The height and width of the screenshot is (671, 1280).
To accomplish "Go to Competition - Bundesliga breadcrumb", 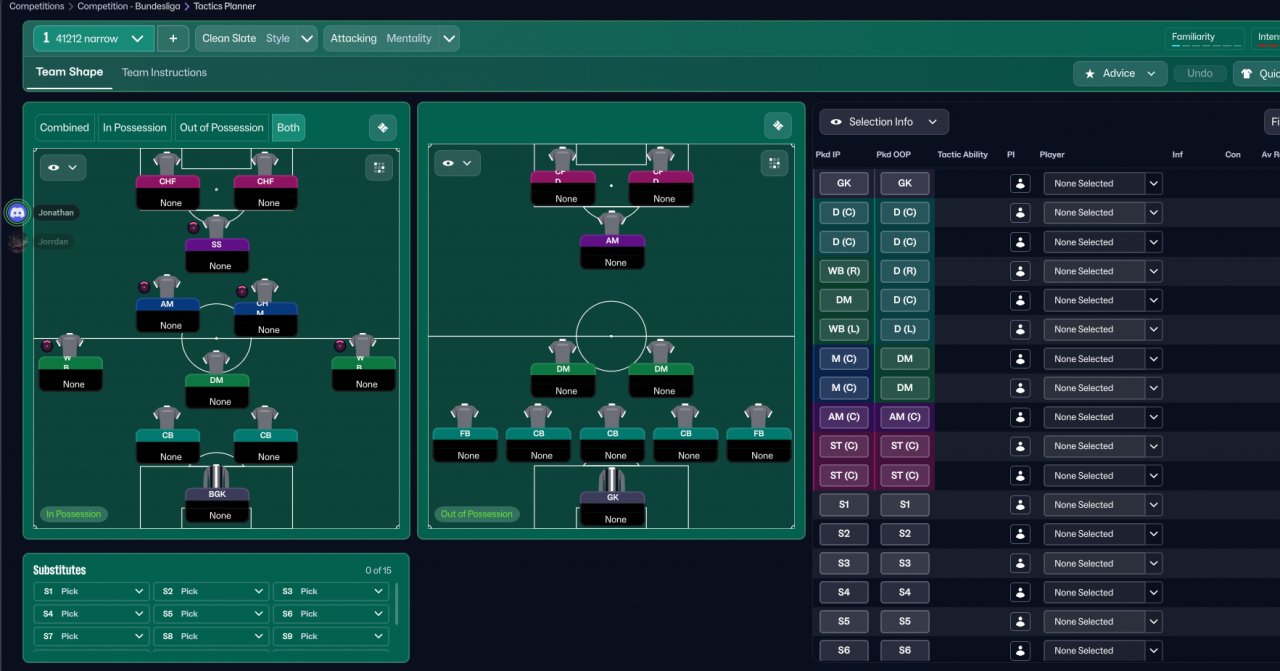I will (129, 6).
